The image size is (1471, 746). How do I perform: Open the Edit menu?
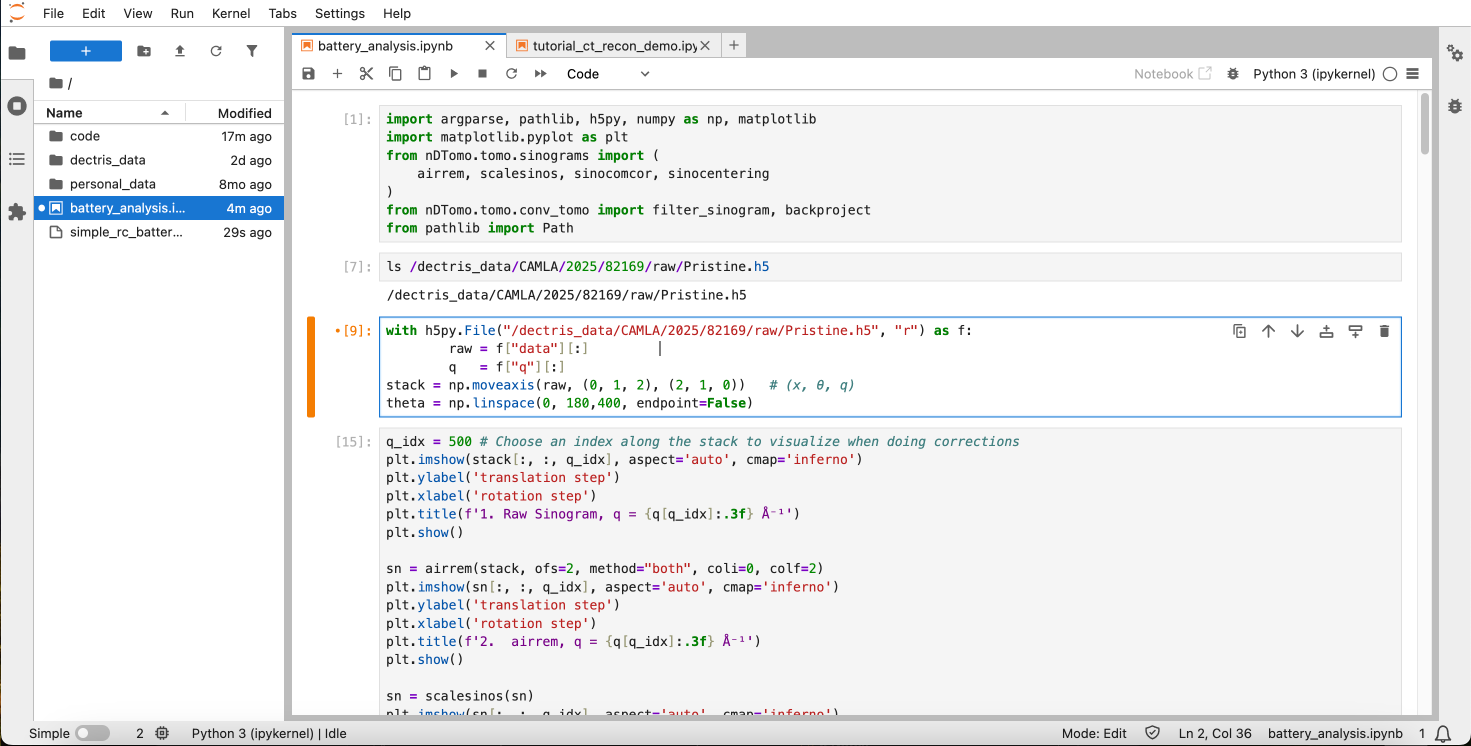pyautogui.click(x=94, y=13)
